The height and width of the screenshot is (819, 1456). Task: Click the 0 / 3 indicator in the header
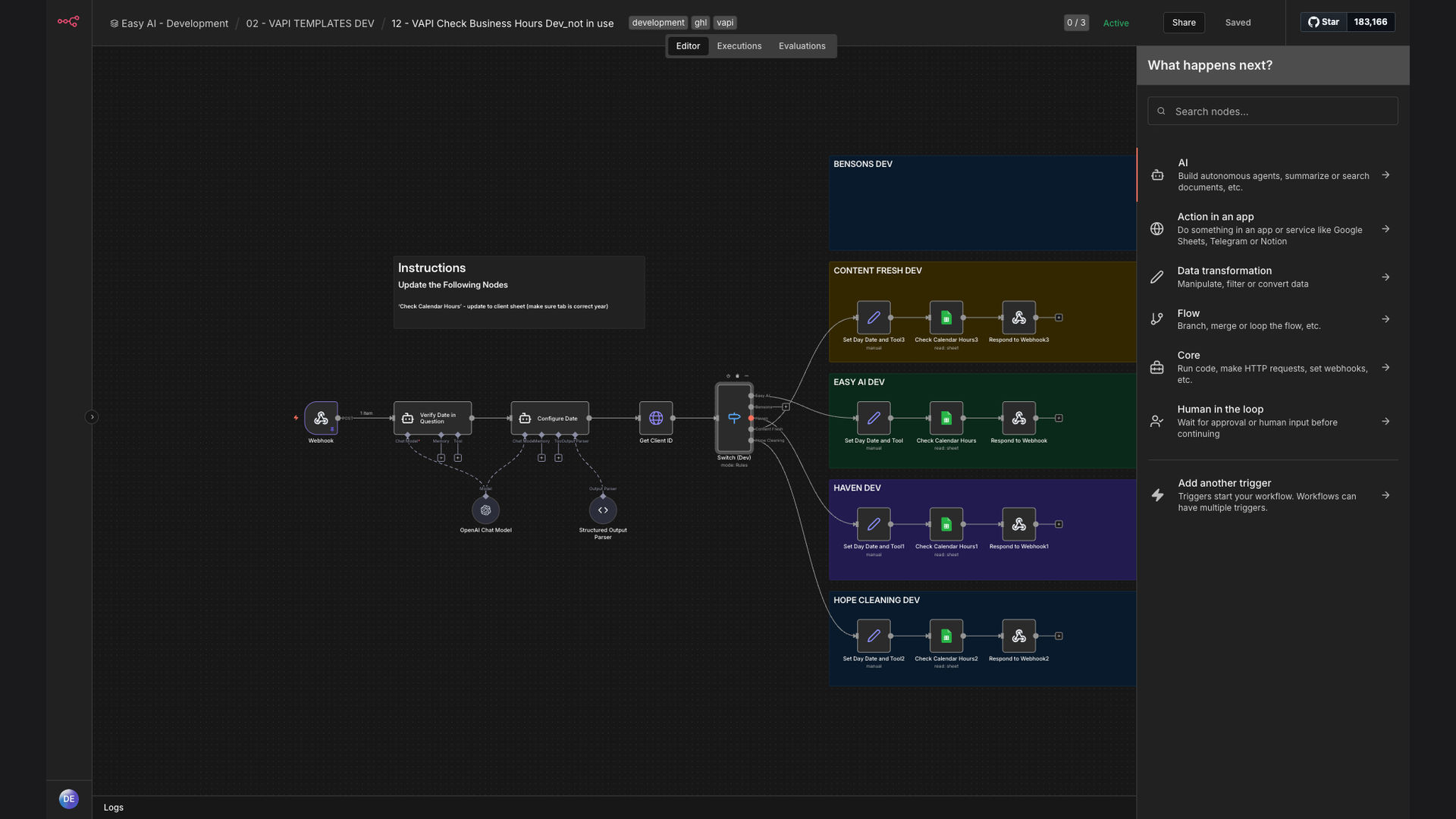(x=1076, y=23)
